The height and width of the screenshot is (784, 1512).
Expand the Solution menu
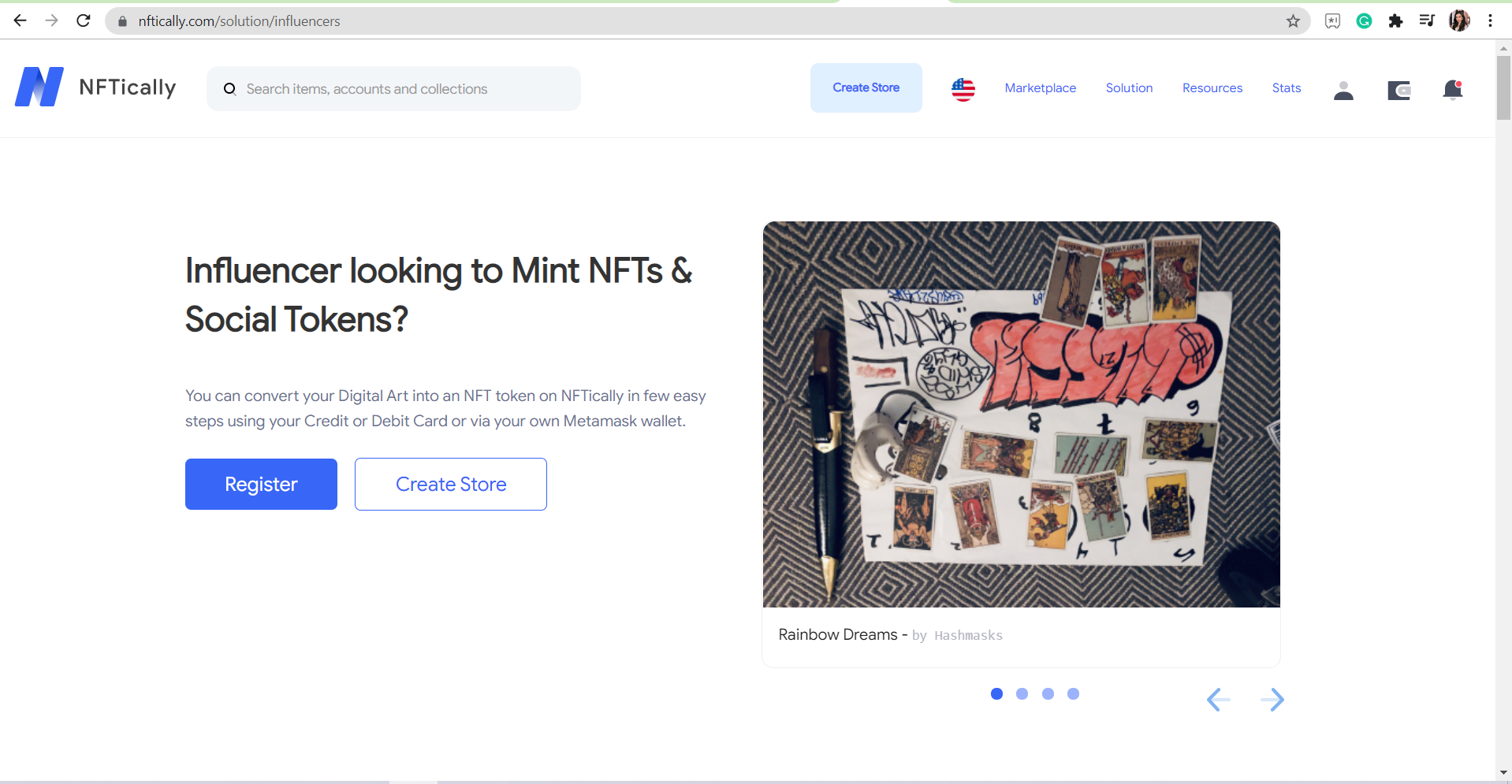click(1129, 88)
